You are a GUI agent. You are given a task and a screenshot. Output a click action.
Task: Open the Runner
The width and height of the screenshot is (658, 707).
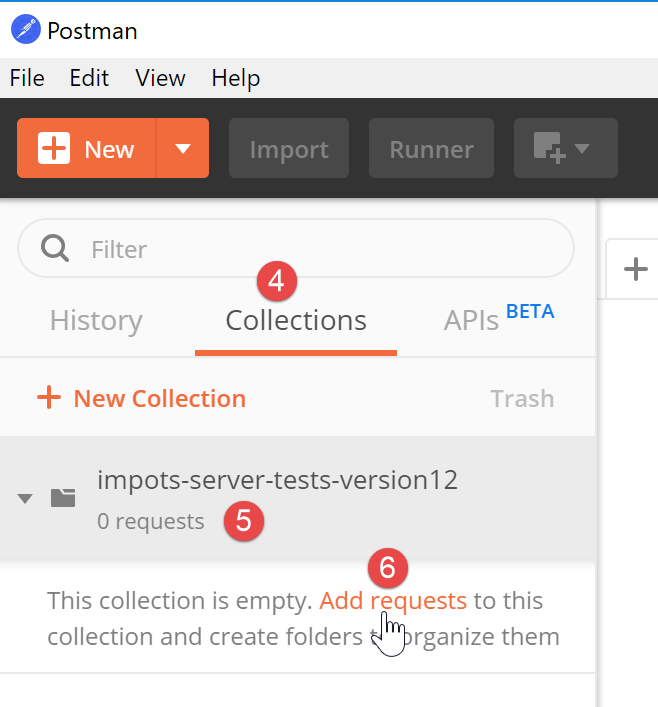[x=431, y=149]
